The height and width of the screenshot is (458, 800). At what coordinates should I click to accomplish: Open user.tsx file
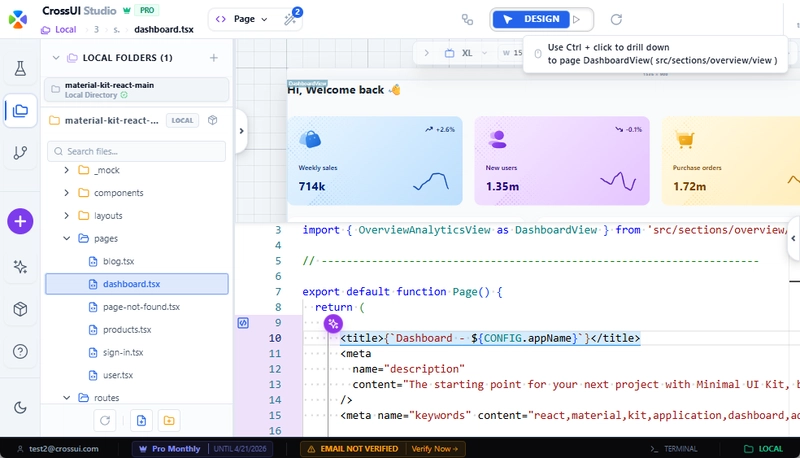[x=118, y=375]
